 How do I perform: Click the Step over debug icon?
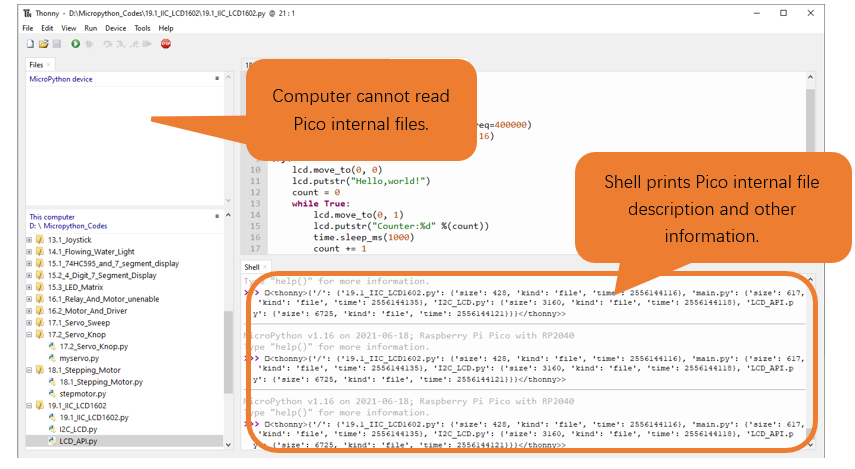point(107,44)
